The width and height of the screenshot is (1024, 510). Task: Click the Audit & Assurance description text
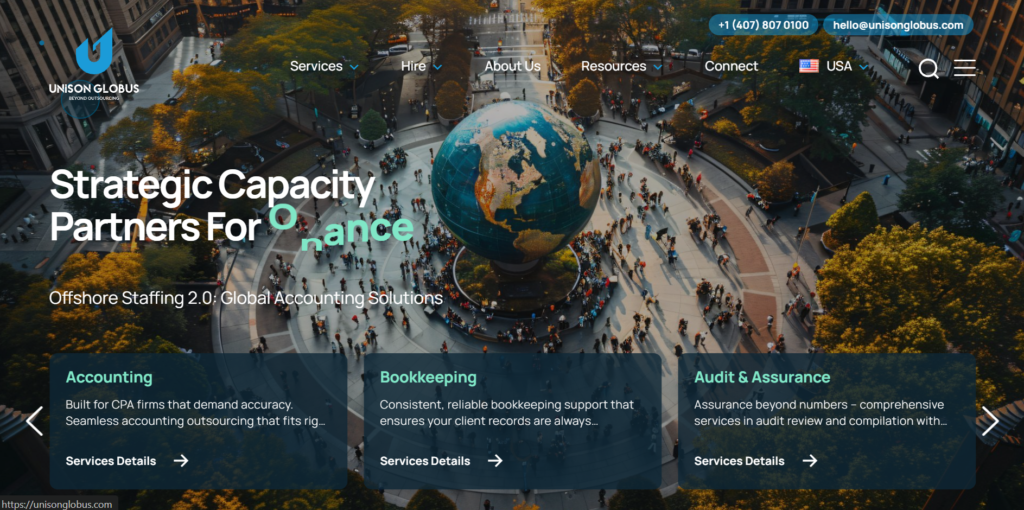(820, 413)
